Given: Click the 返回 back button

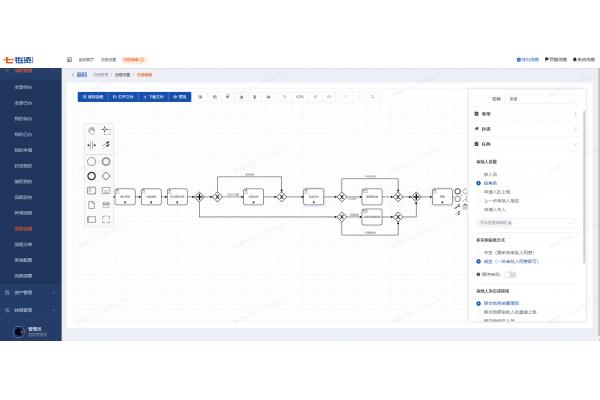Looking at the screenshot, I should click(x=79, y=74).
